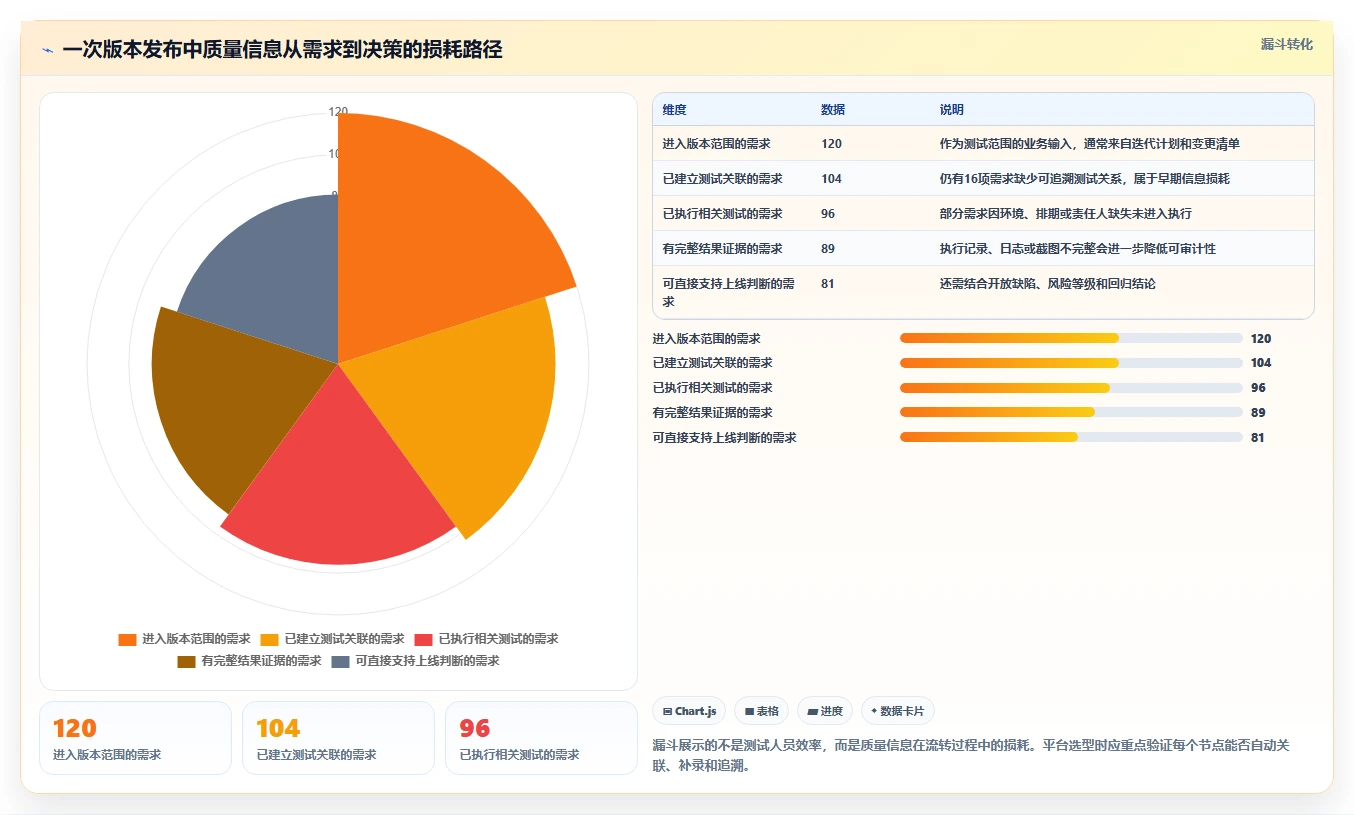Click the slate-gray segment of the polar chart
The width and height of the screenshot is (1354, 815).
point(275,280)
